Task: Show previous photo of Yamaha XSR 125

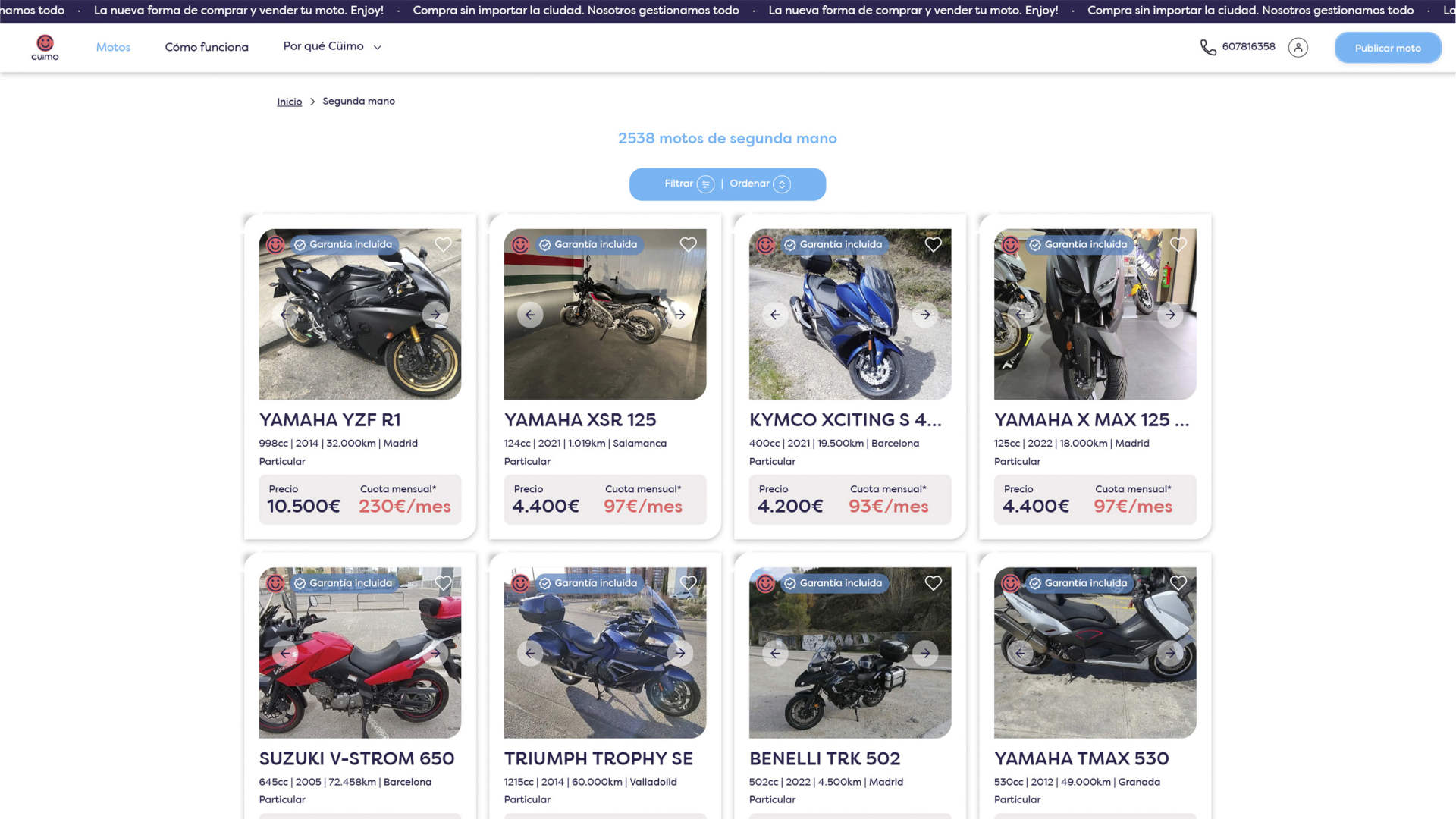Action: point(530,314)
